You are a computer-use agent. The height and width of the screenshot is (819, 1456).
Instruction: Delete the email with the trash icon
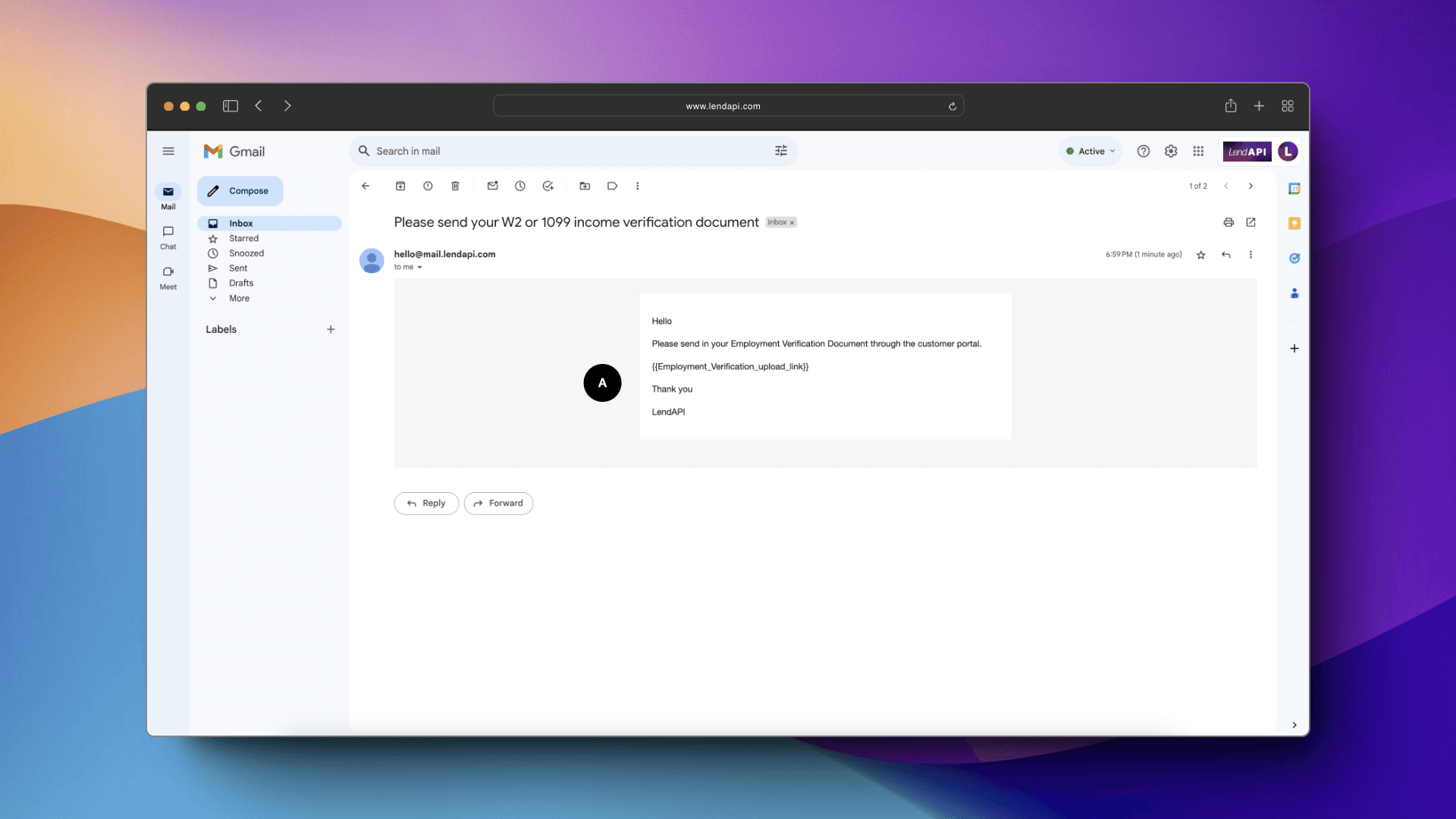(456, 186)
